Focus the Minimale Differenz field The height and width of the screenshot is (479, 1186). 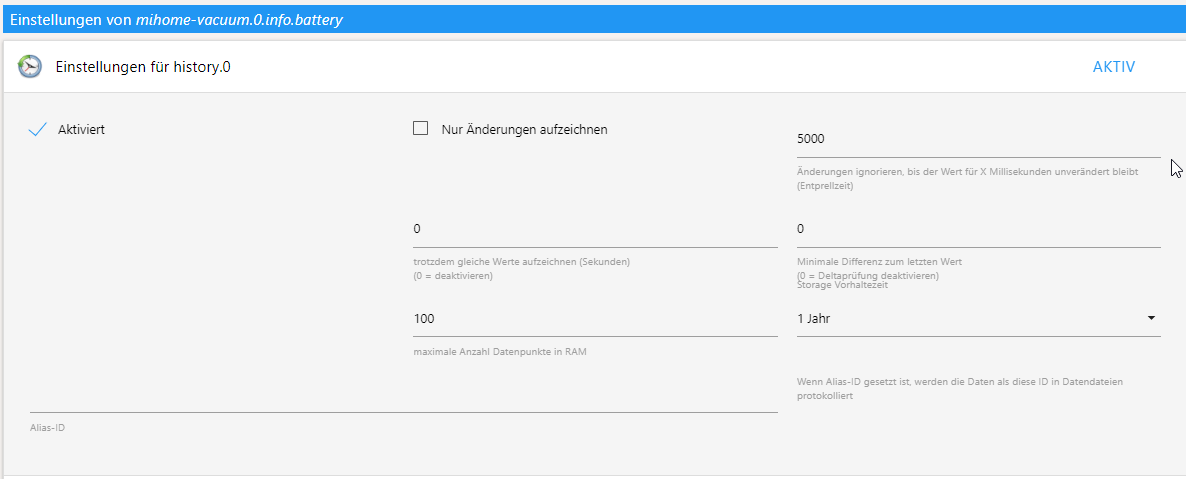[979, 229]
